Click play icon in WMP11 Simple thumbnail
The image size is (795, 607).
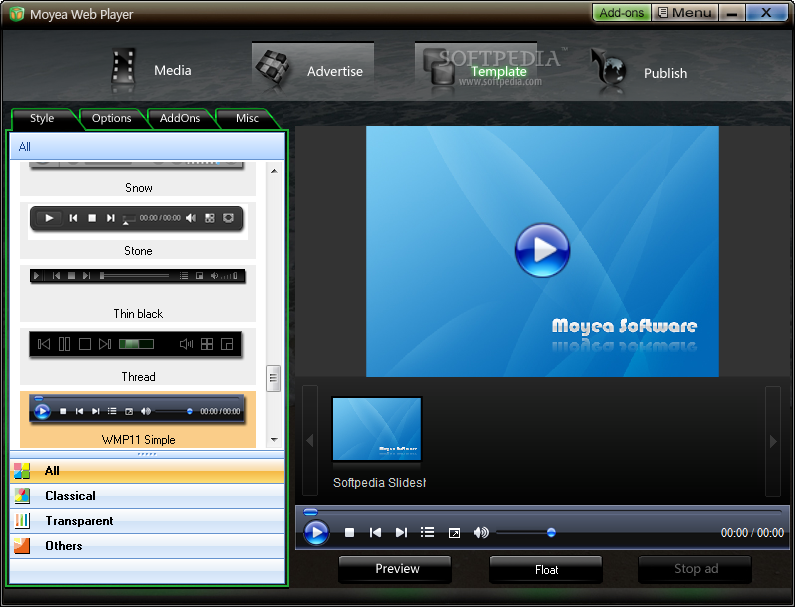(x=42, y=411)
